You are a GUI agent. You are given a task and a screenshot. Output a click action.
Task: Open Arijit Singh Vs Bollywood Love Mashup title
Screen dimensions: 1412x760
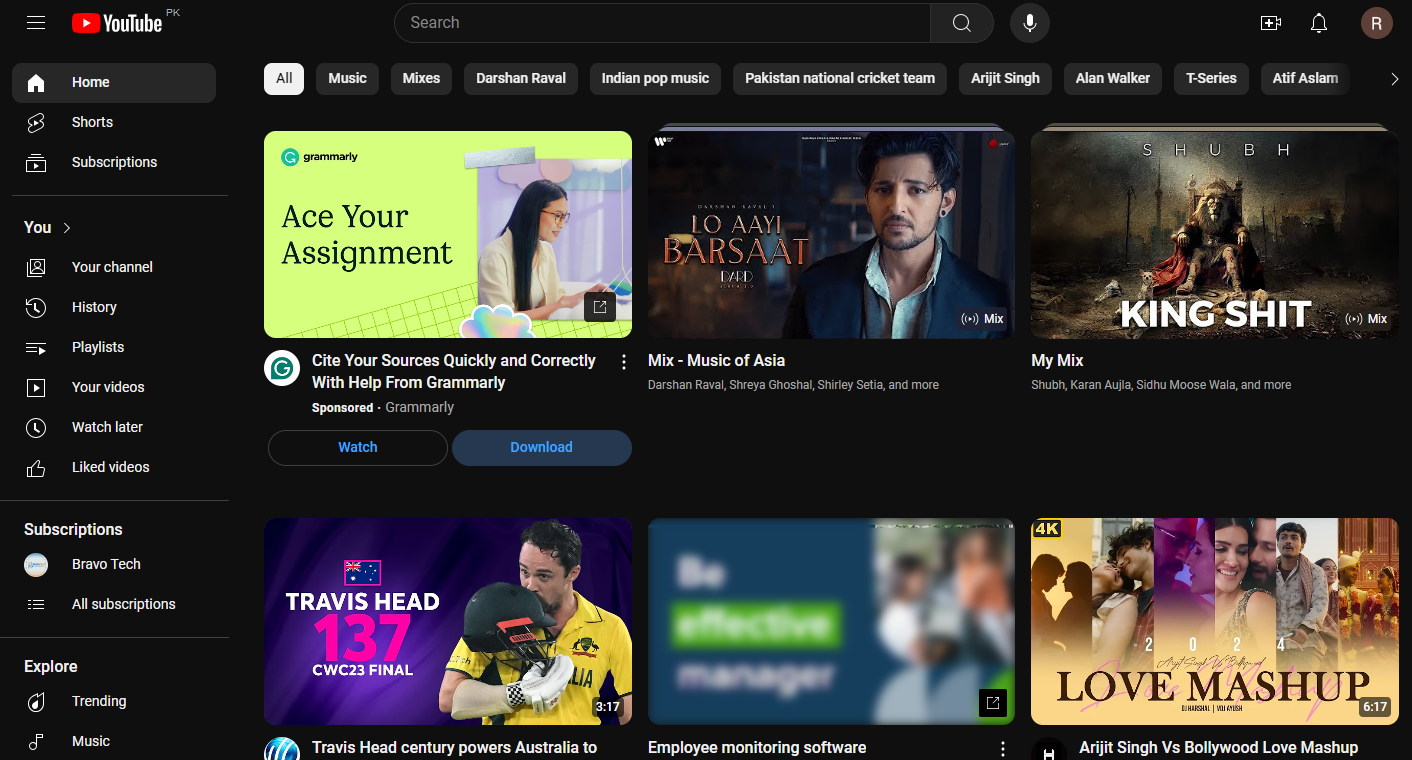pos(1218,748)
